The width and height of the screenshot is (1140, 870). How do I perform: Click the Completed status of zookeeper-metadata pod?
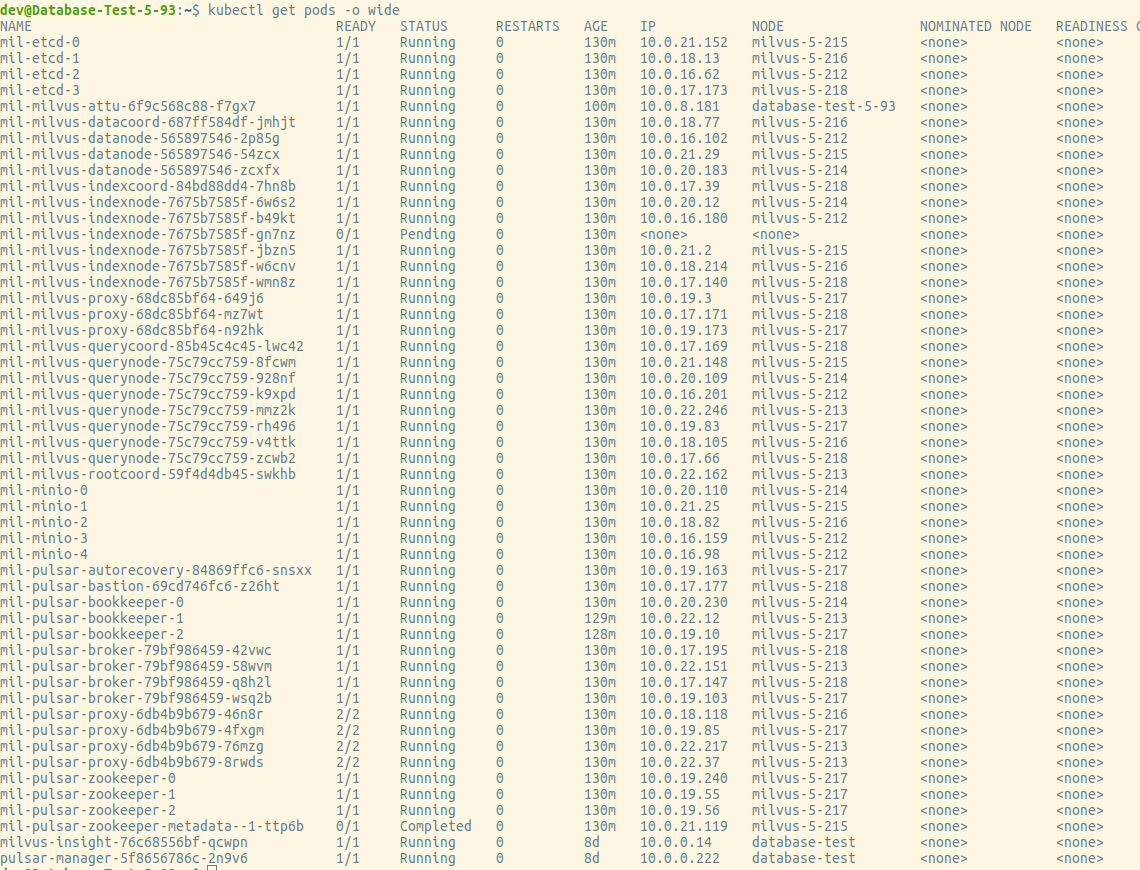coord(434,826)
